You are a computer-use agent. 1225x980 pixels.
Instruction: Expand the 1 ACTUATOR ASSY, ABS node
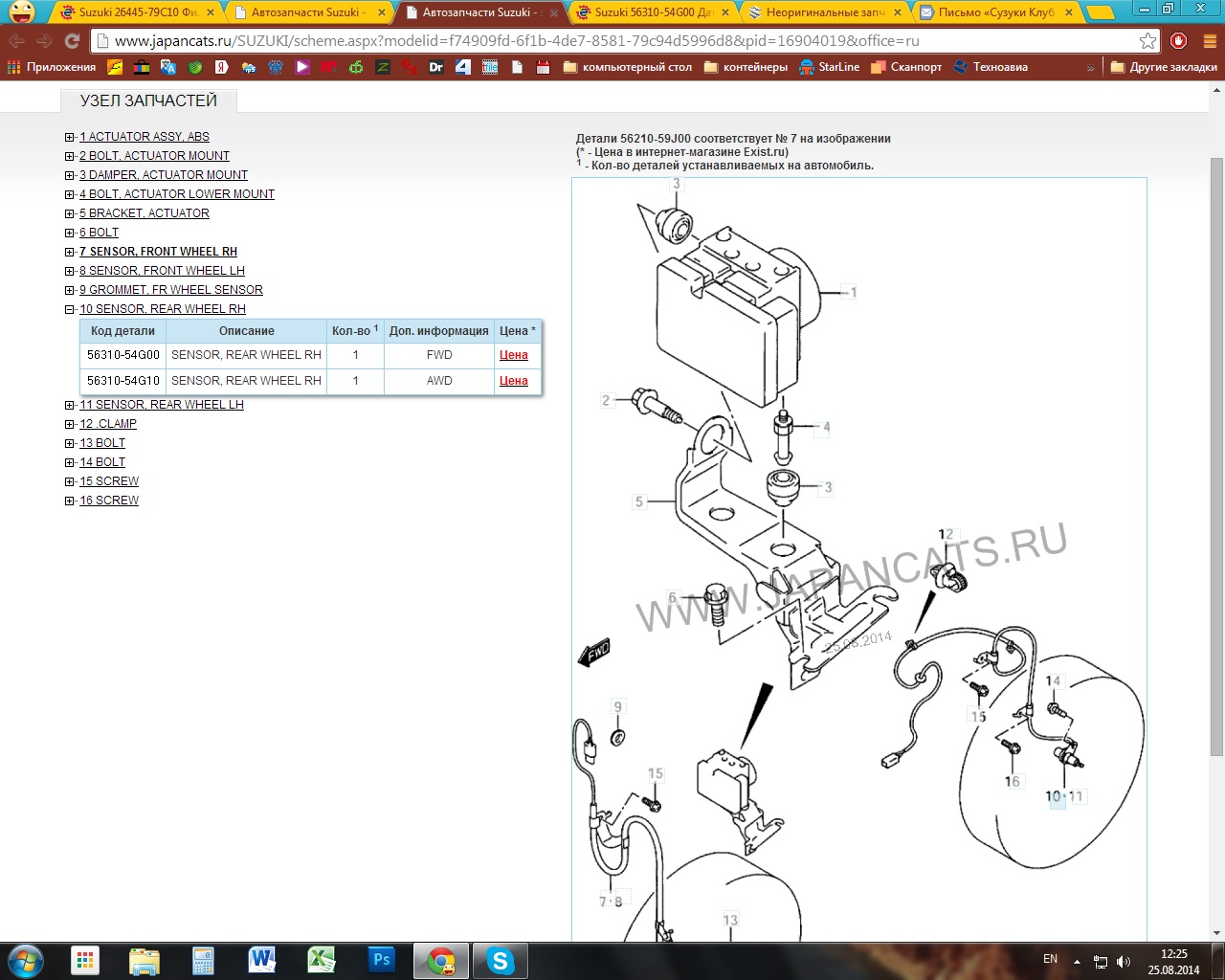(69, 137)
